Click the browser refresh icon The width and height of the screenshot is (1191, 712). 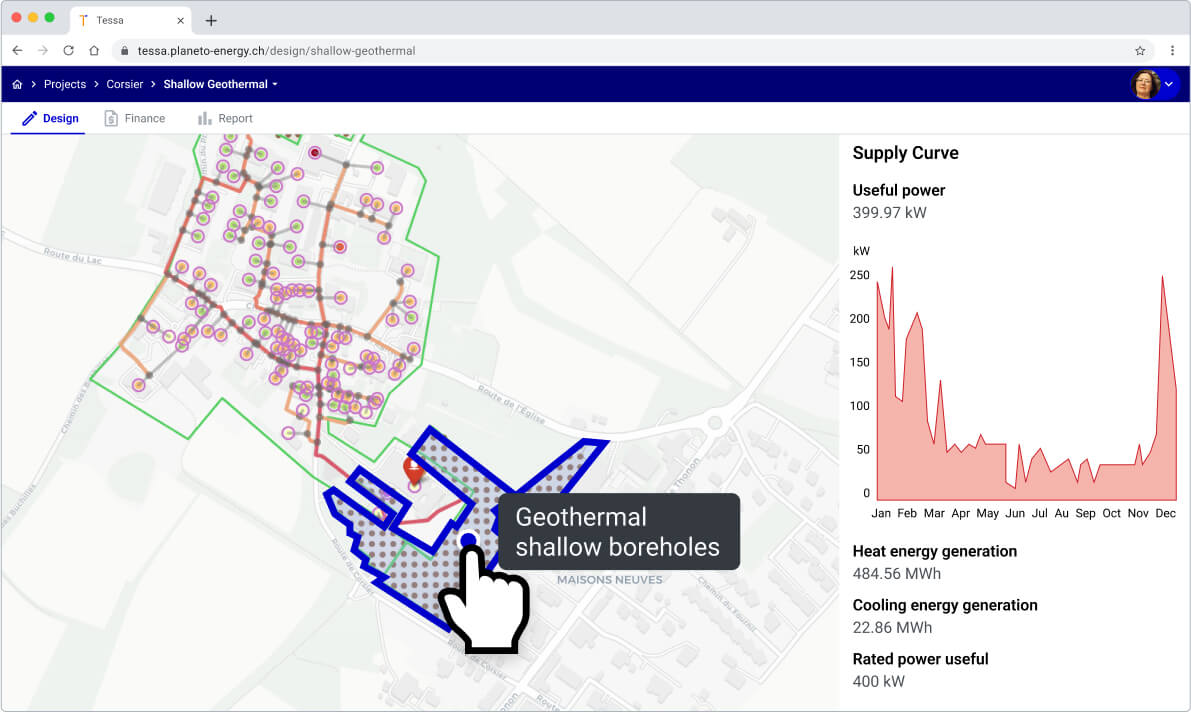pyautogui.click(x=68, y=49)
